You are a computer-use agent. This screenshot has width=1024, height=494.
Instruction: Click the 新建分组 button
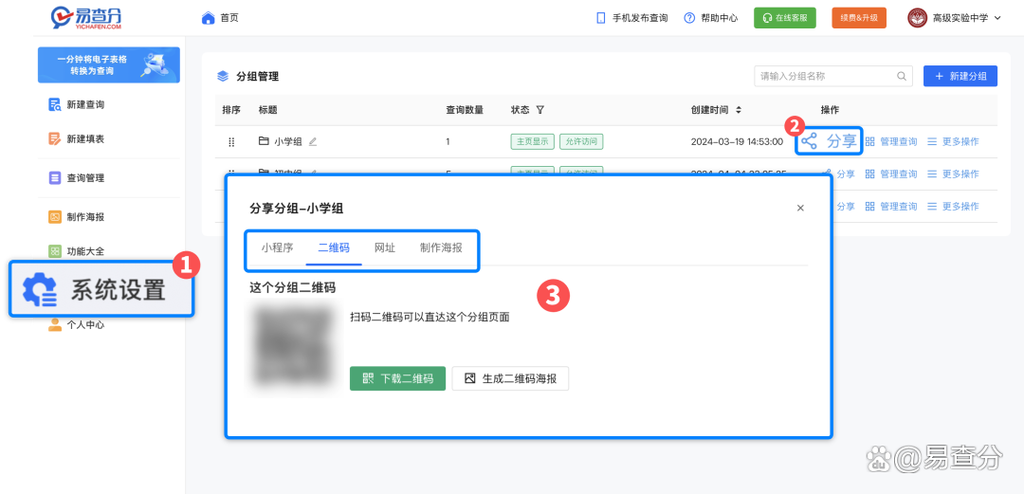960,76
